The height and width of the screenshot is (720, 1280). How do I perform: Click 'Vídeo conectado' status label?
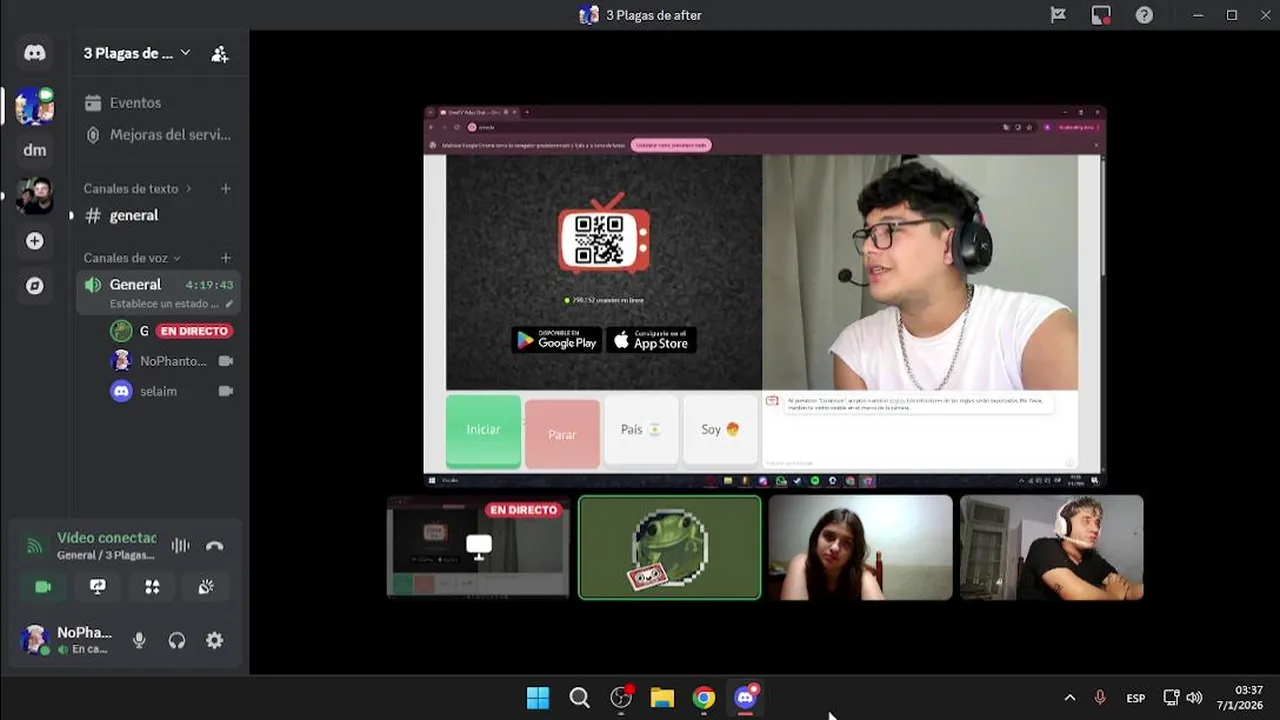(107, 538)
